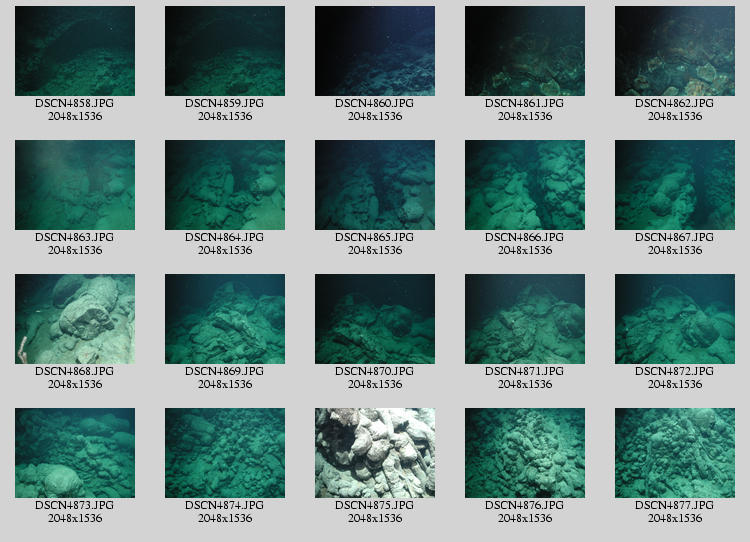Open thumbnail image DSCN4866.JPG

tap(525, 185)
